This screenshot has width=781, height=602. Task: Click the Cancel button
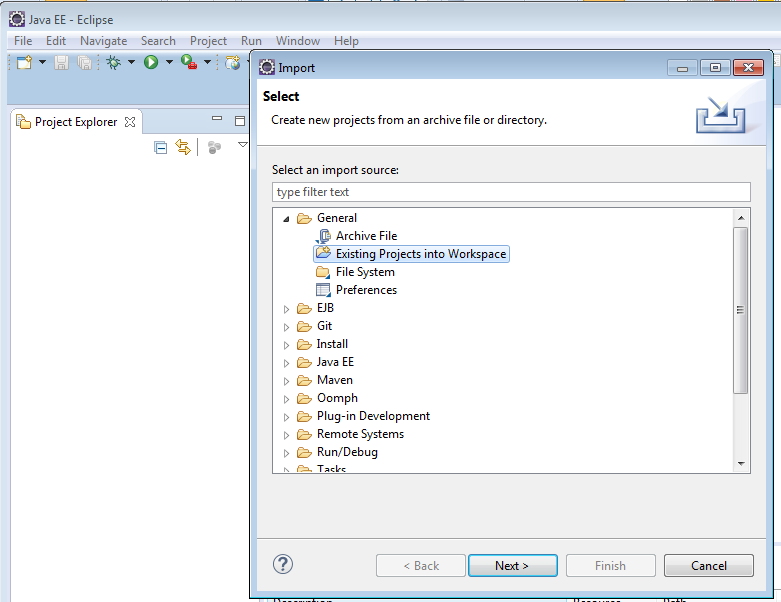(709, 566)
